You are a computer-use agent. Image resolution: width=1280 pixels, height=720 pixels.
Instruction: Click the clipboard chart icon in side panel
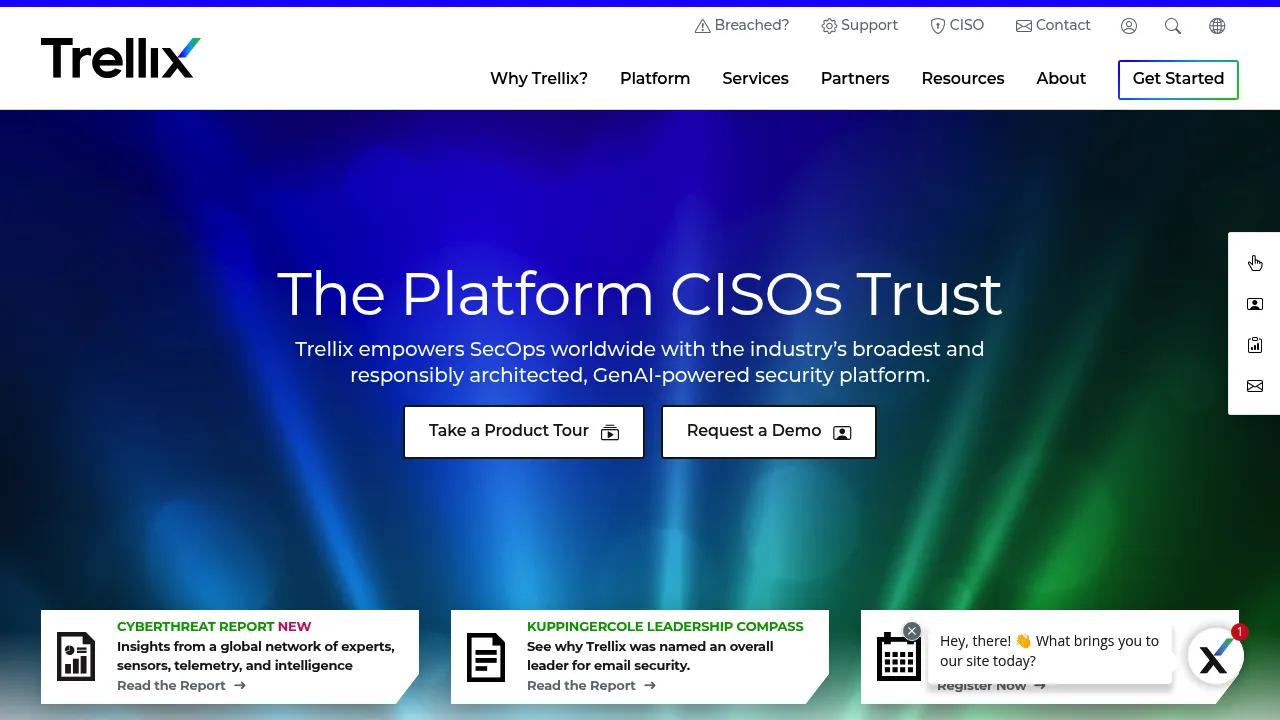click(x=1255, y=345)
